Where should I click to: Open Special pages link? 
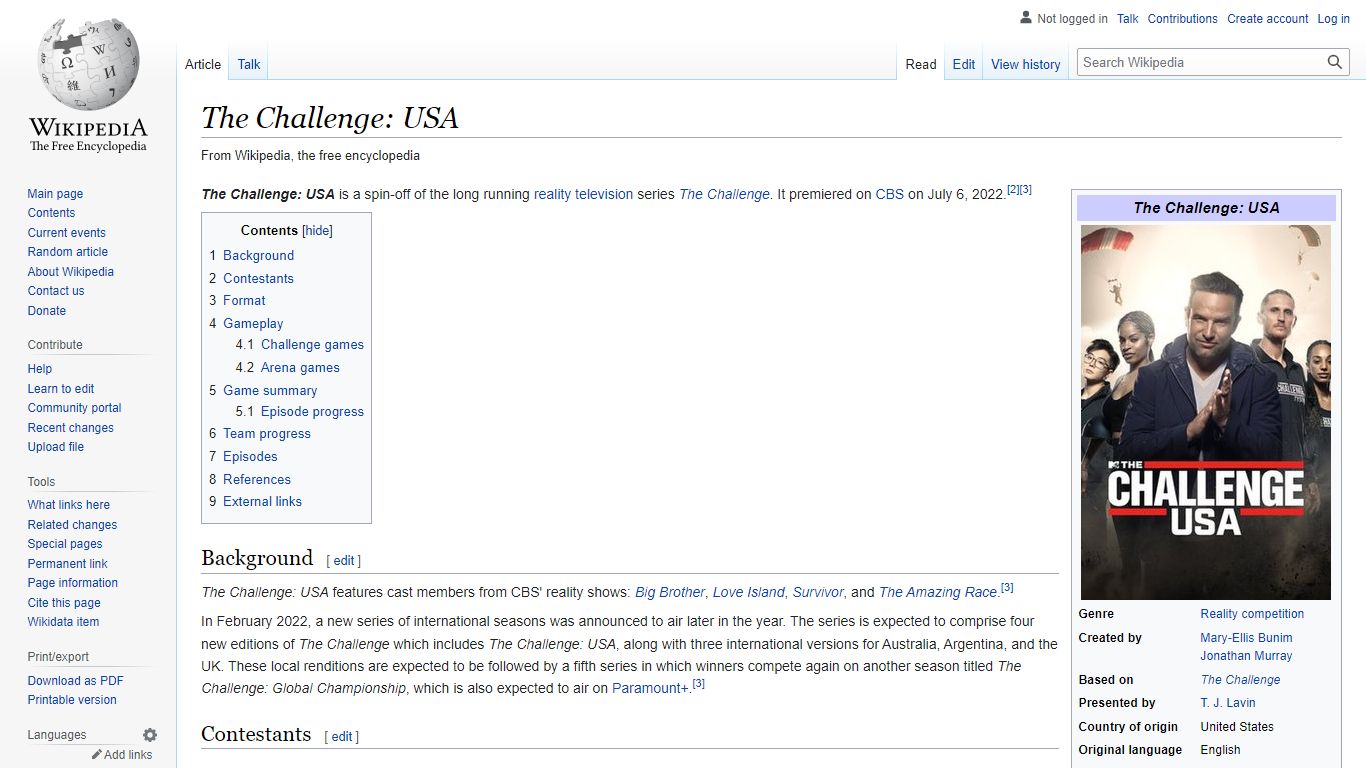click(x=65, y=544)
